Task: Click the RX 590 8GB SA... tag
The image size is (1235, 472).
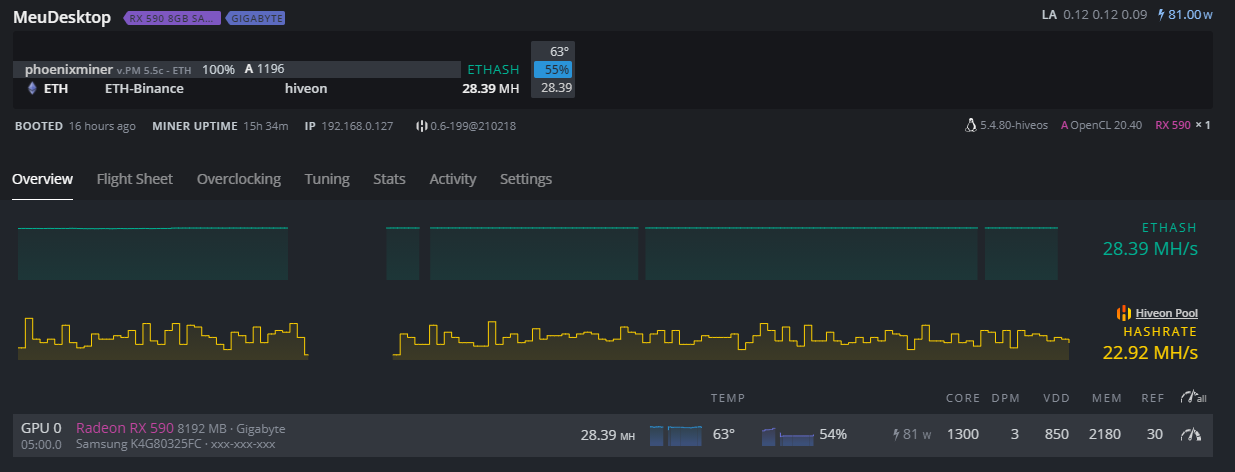Action: point(172,18)
